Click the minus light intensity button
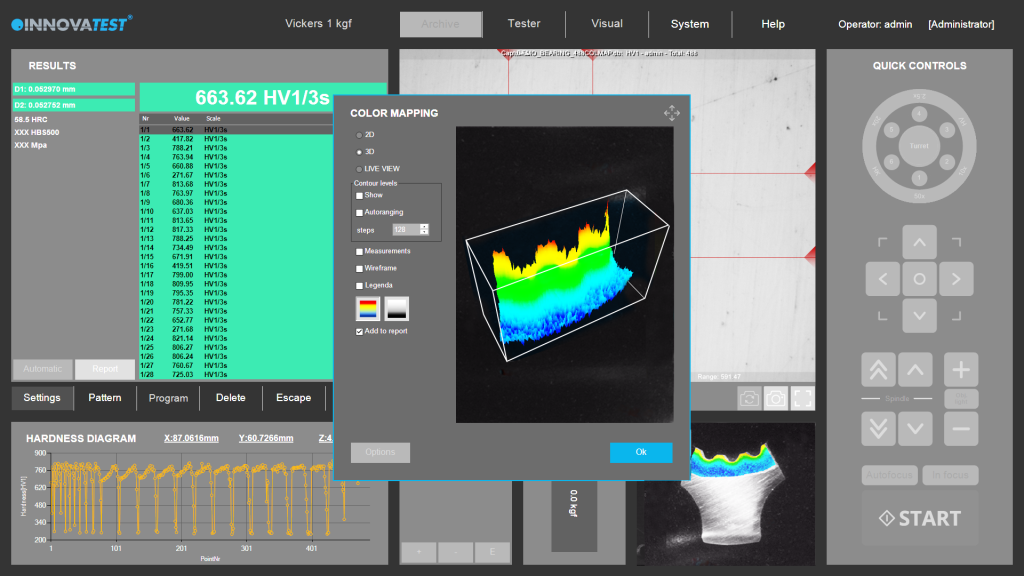 pyautogui.click(x=961, y=429)
